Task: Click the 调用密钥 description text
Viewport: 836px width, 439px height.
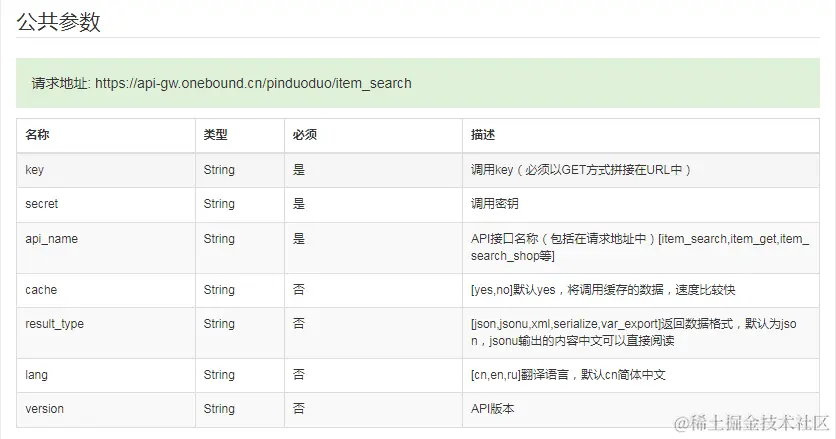Action: tap(495, 204)
